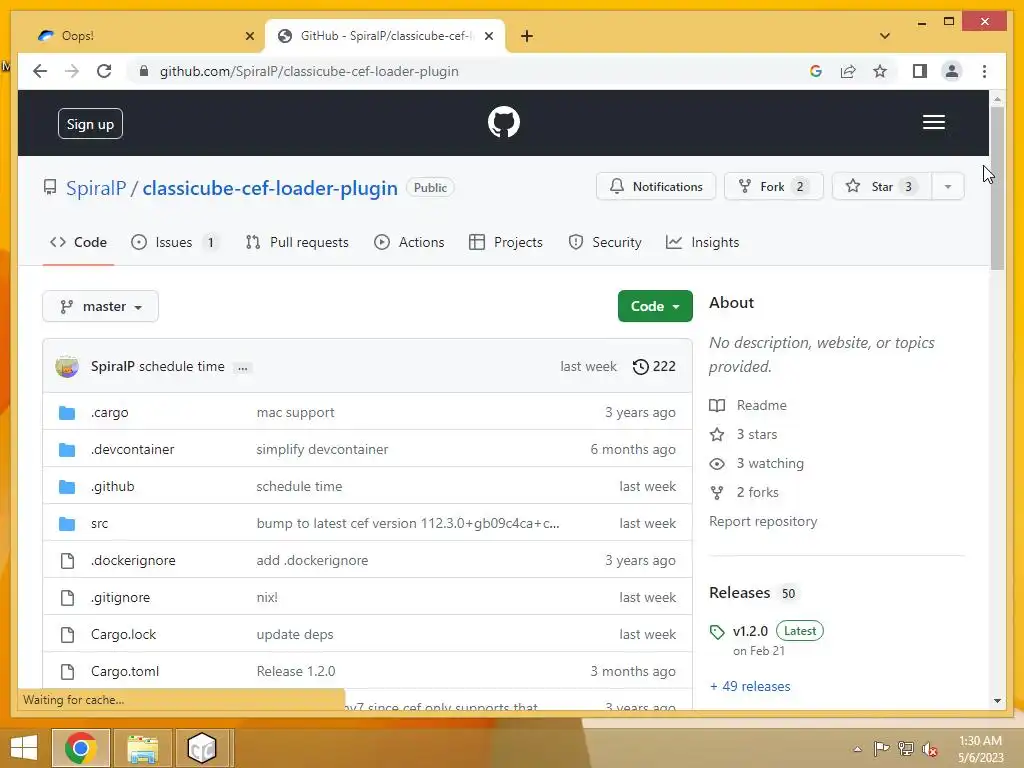Screen dimensions: 1024x768
Task: Open classicube-cef-loader-plugin repo link
Action: [x=270, y=188]
